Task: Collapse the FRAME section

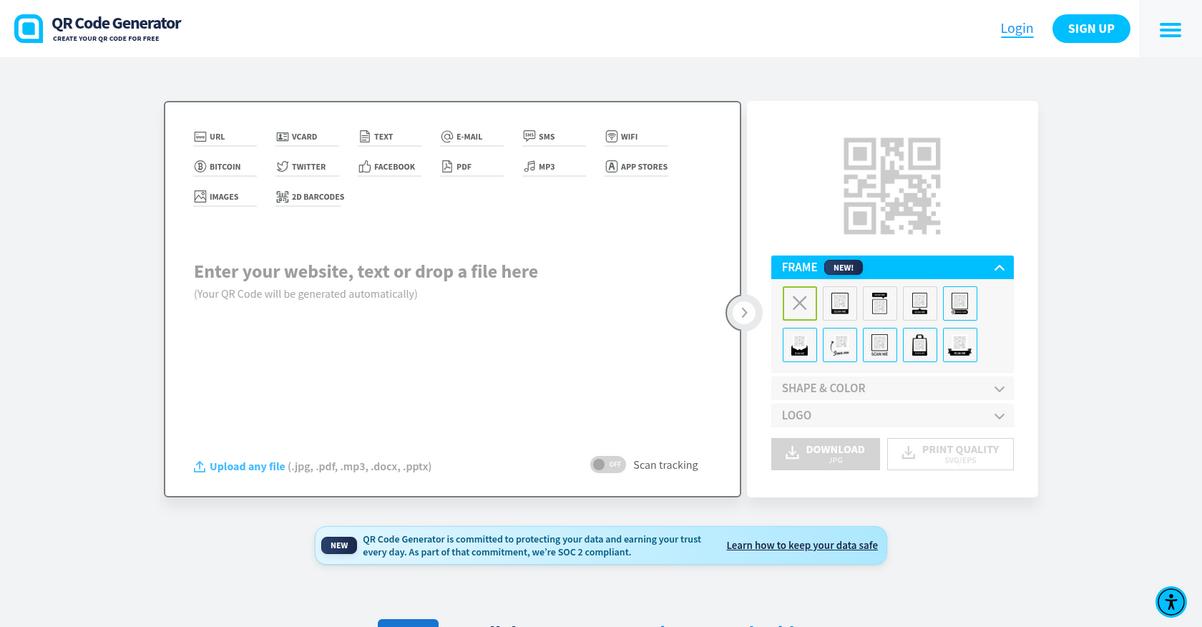Action: [x=892, y=267]
